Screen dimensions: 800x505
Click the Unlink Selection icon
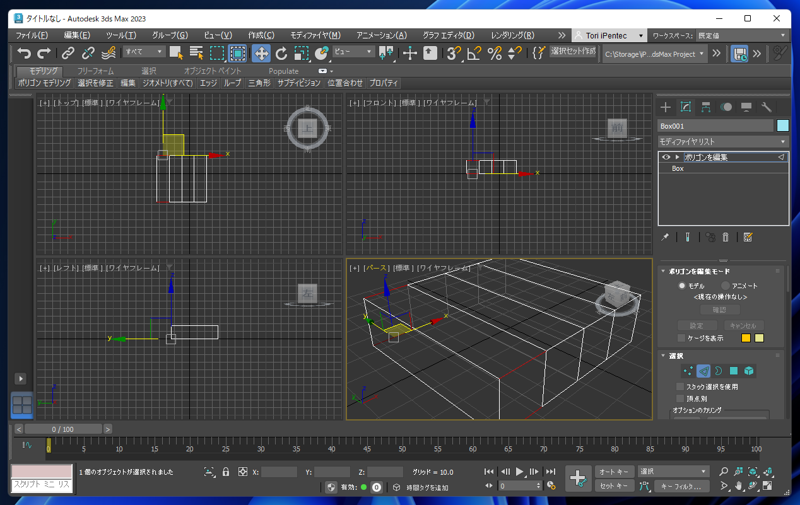88,53
